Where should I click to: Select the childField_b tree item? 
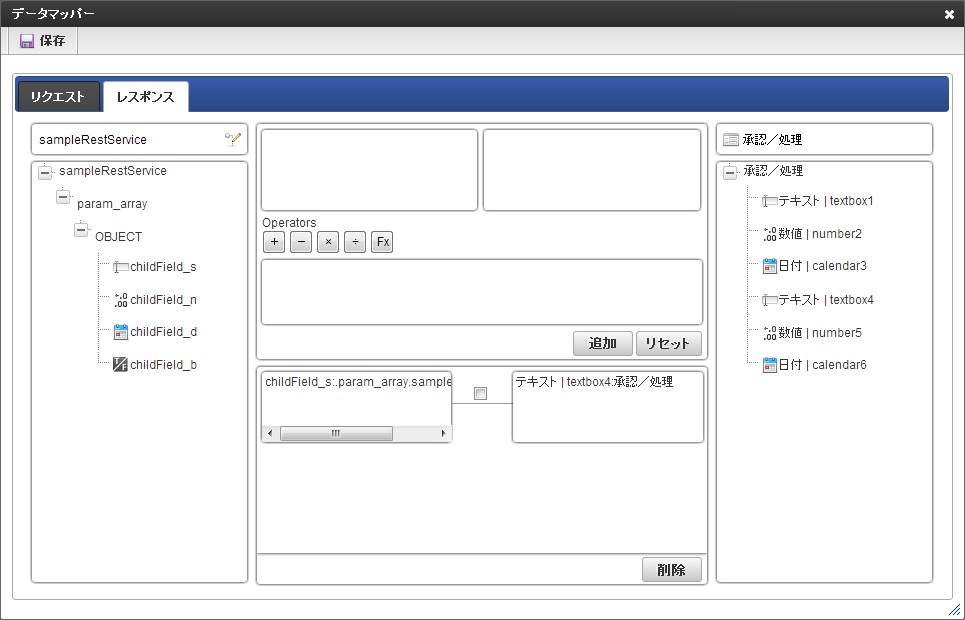coord(163,364)
